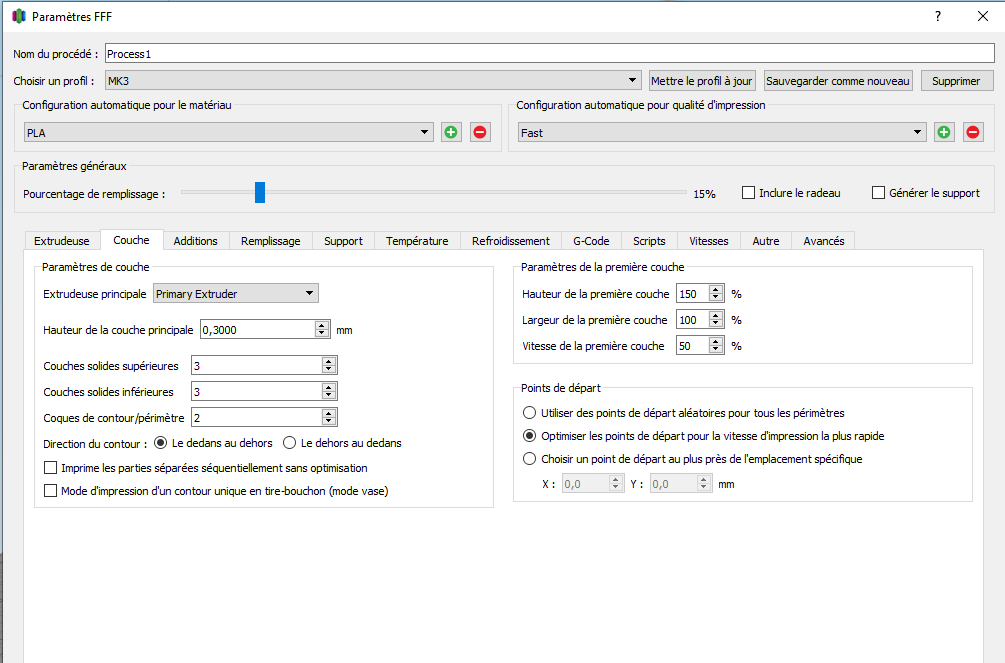Increase Coques de contour/périmètre stepper value

(x=329, y=413)
